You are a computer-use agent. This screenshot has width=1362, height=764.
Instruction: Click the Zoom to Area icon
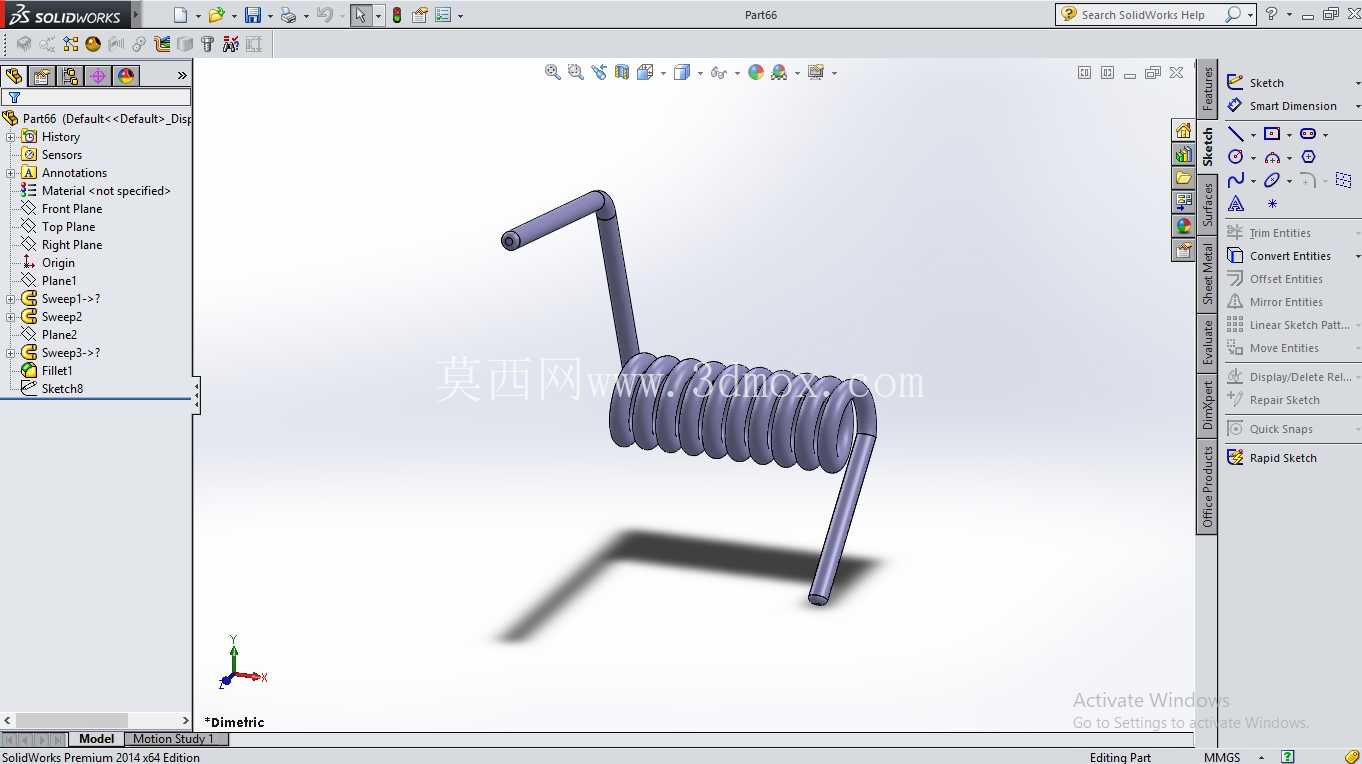(x=575, y=72)
